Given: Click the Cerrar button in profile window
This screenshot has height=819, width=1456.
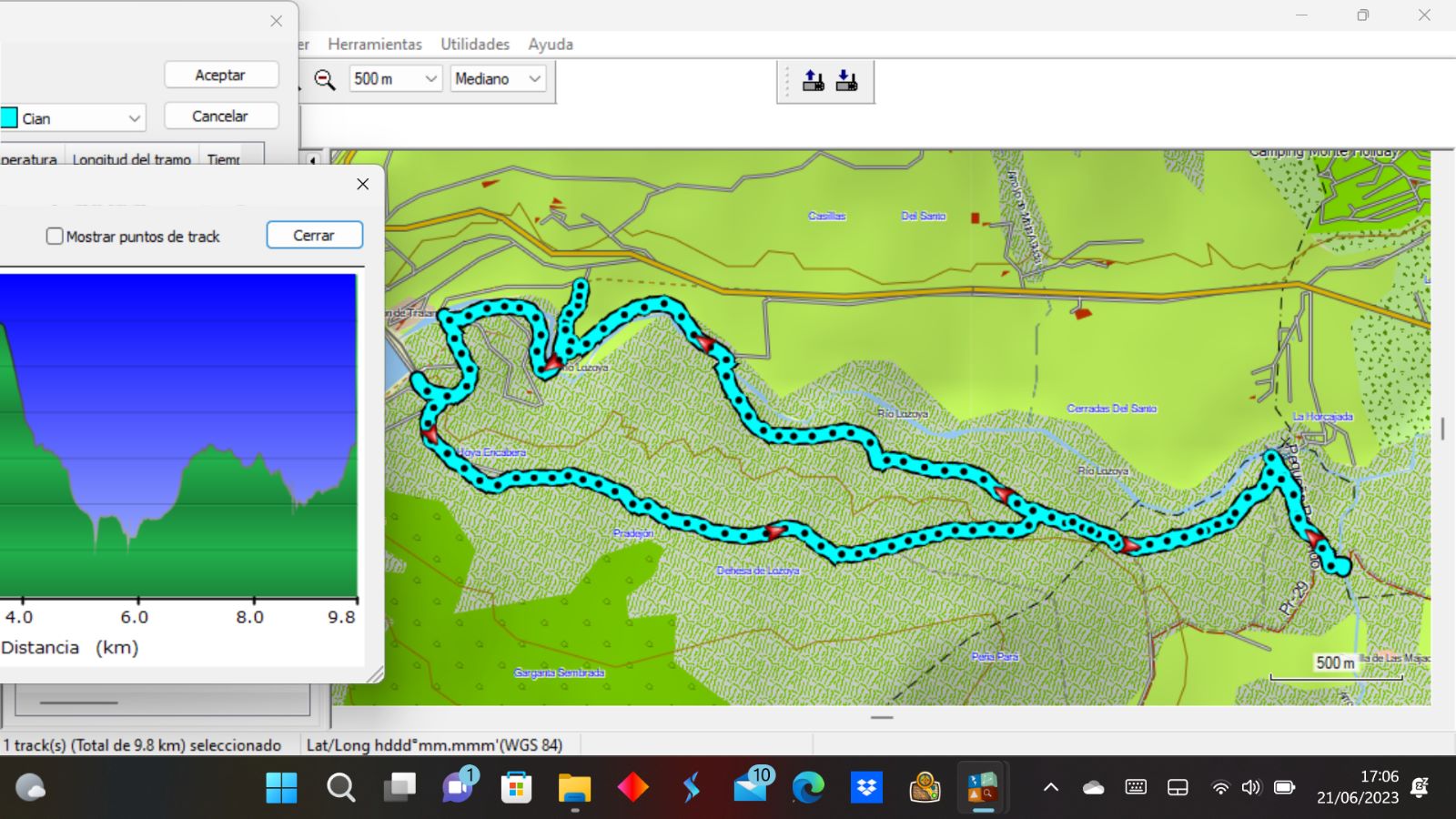Looking at the screenshot, I should (x=315, y=235).
